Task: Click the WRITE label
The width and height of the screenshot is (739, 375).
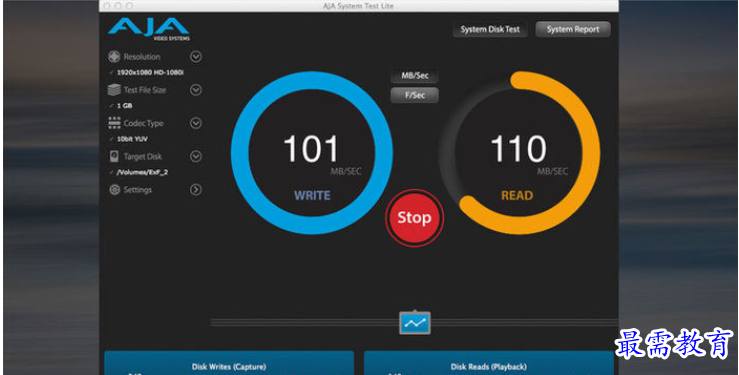Action: [312, 196]
